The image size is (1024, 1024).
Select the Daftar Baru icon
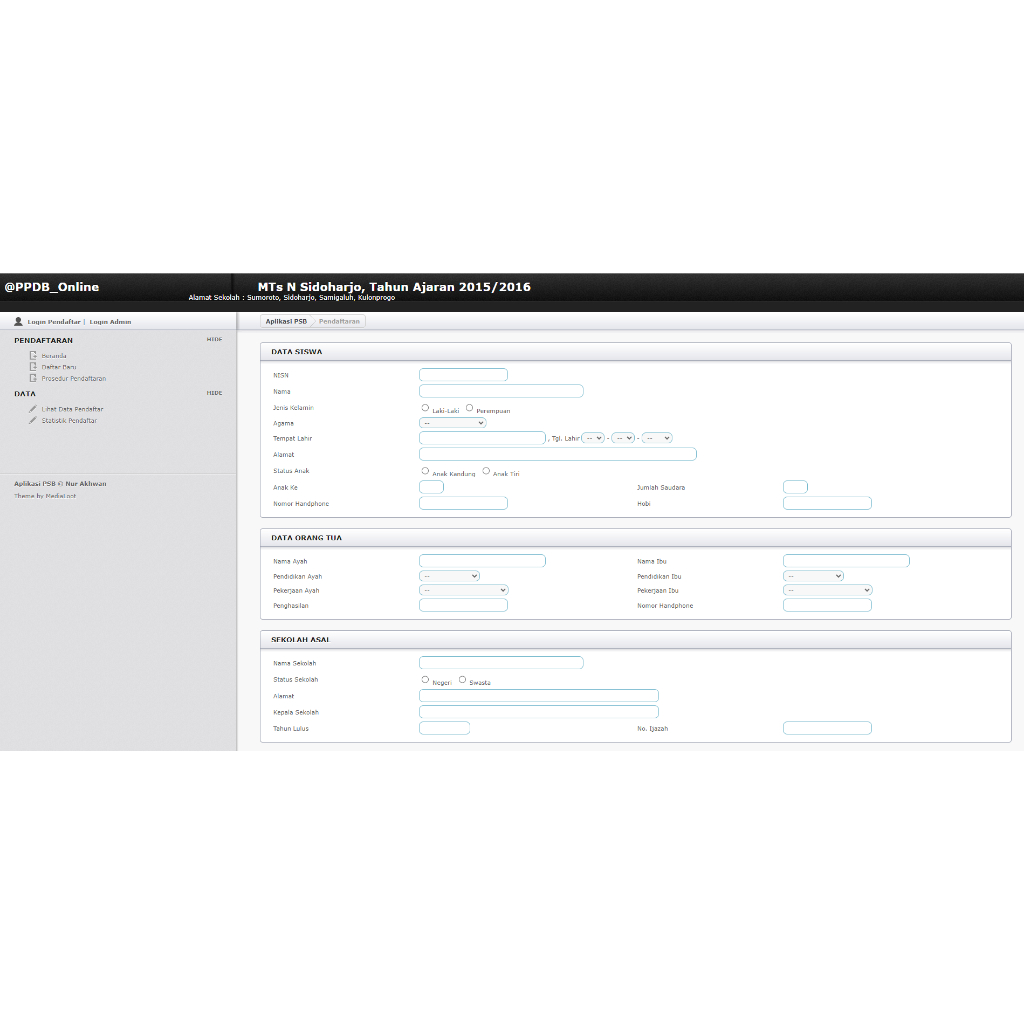(x=33, y=367)
